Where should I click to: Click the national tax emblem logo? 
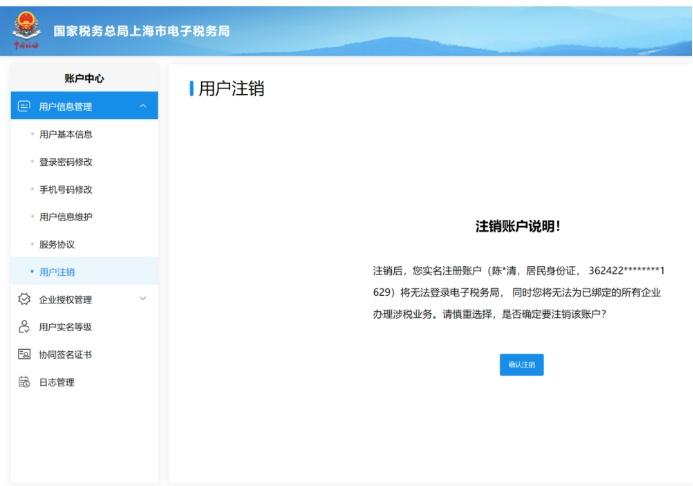coord(27,30)
